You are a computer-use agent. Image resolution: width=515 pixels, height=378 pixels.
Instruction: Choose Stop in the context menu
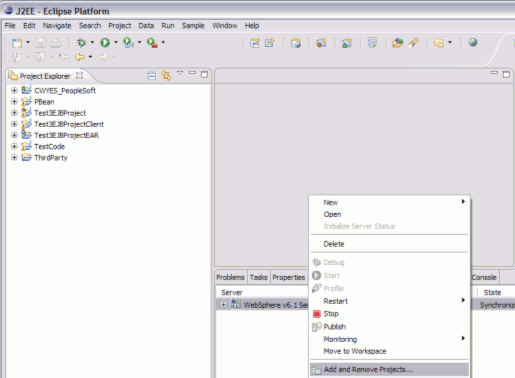tap(390, 314)
